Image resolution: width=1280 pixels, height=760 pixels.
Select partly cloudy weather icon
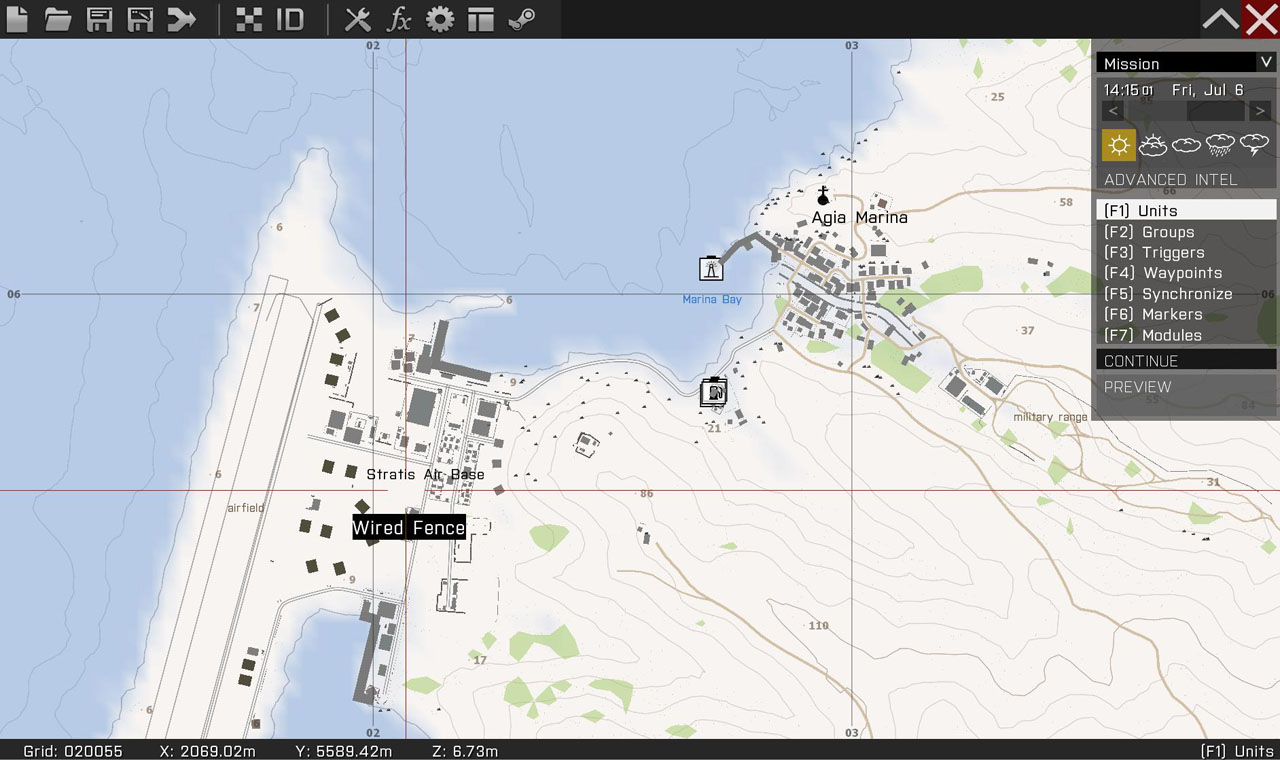[x=1153, y=145]
